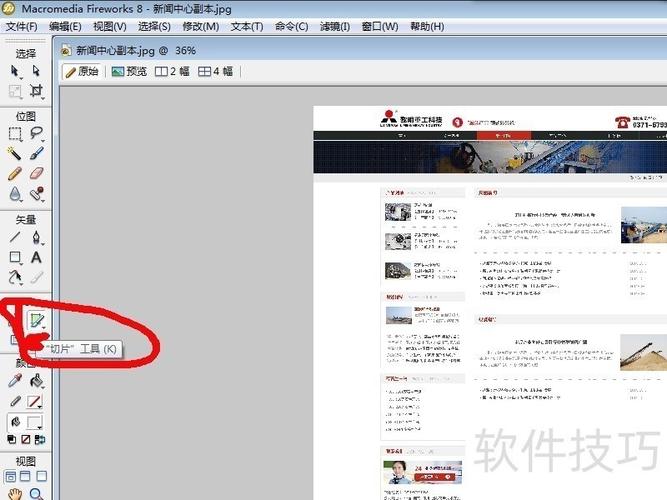The height and width of the screenshot is (500, 667).
Task: Open the 文件(F) menu
Action: (21, 26)
